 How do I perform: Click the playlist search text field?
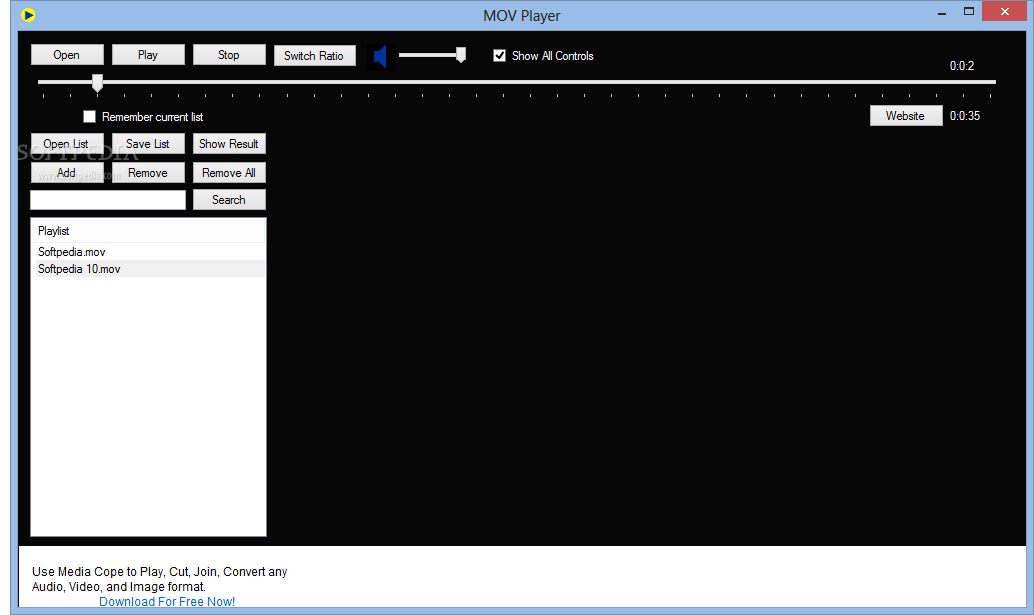click(108, 200)
